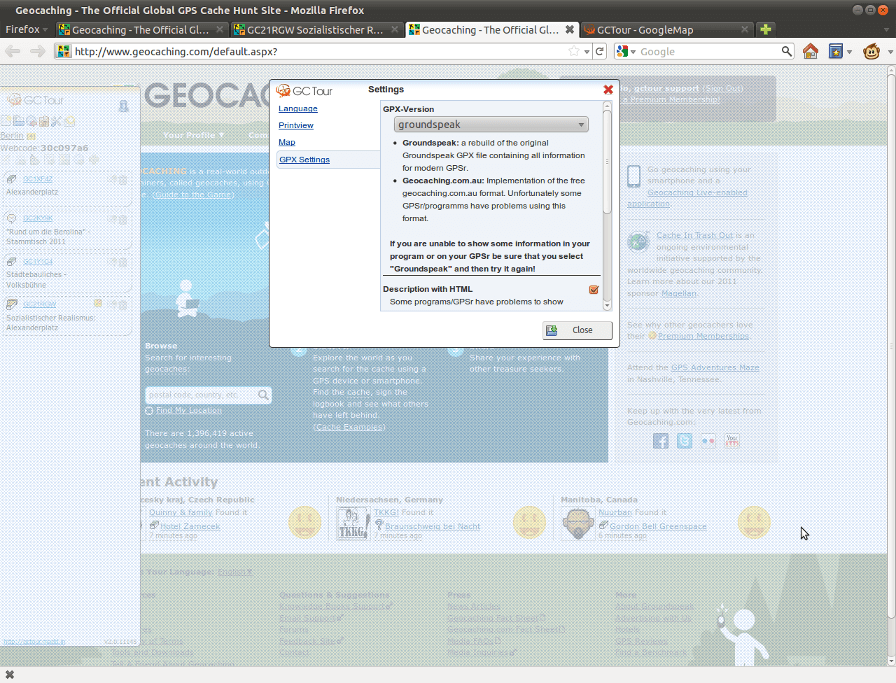Switch to GCTour - GoogleMap tab

[666, 30]
